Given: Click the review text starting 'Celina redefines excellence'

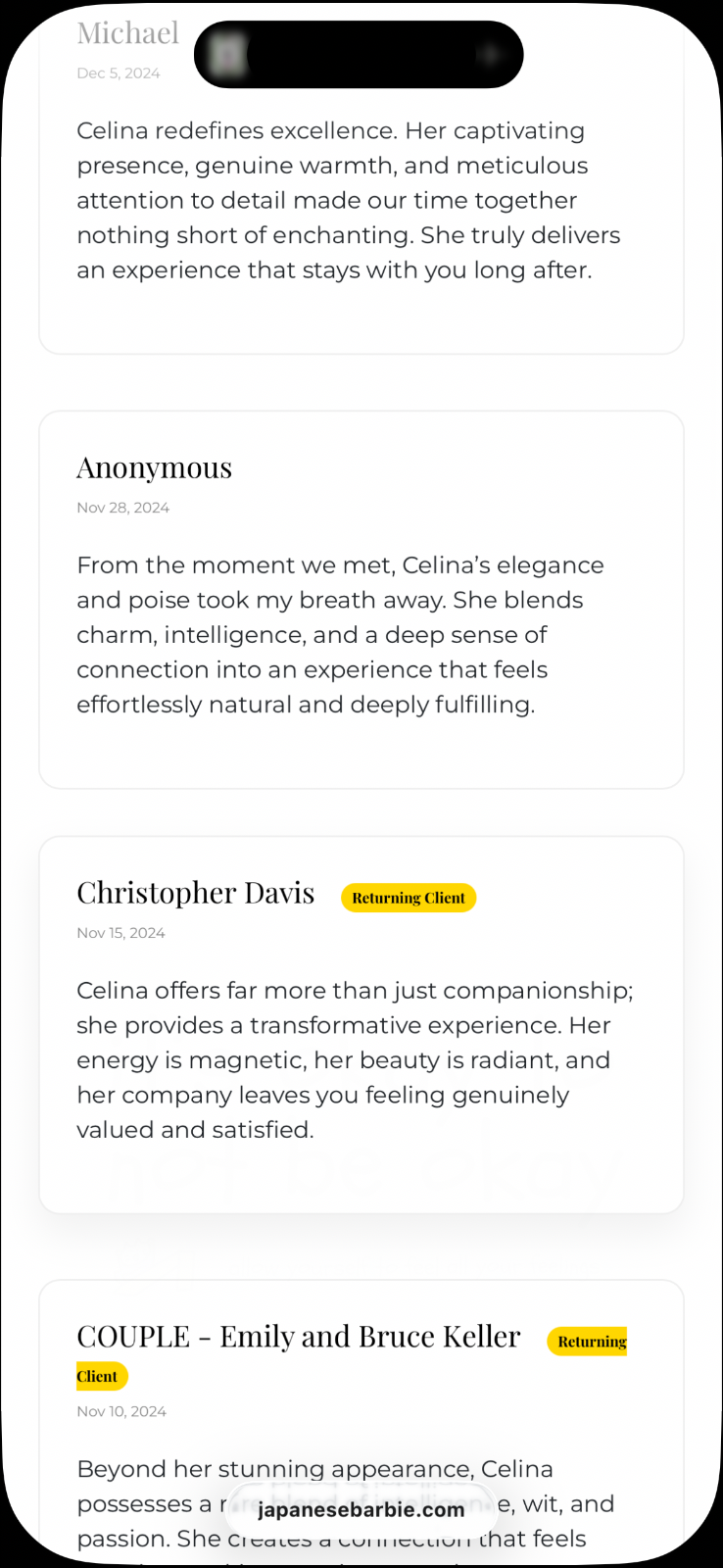Looking at the screenshot, I should tap(349, 200).
